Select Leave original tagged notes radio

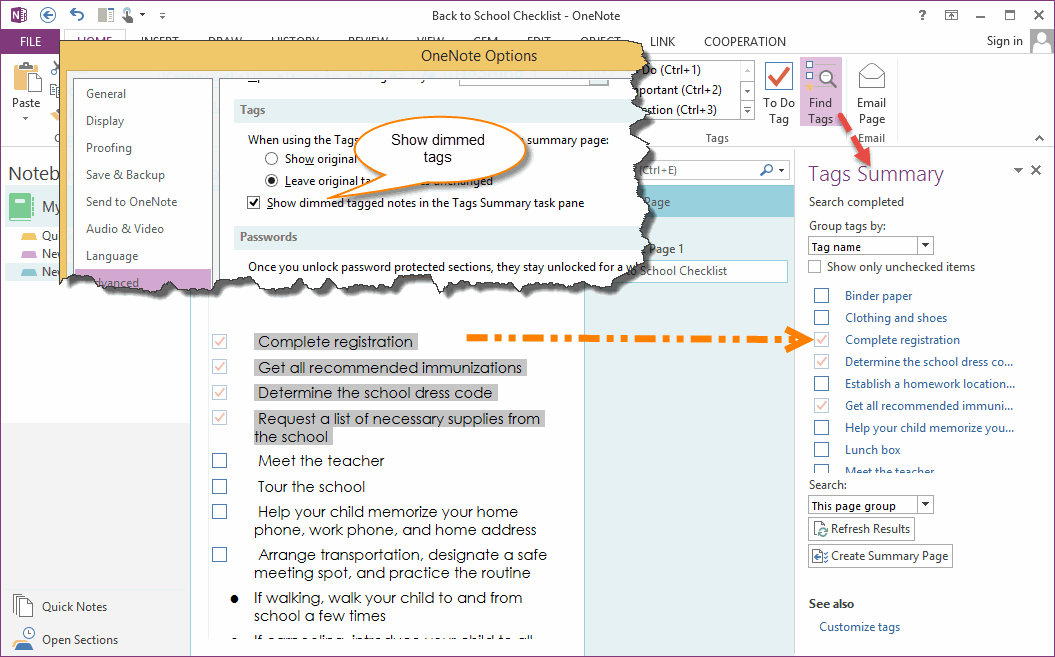pyautogui.click(x=271, y=180)
